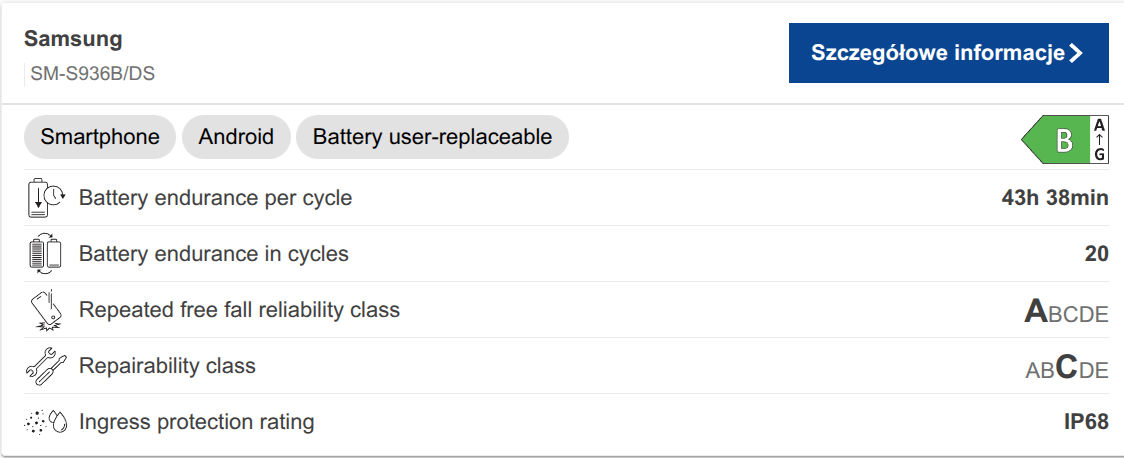1124x458 pixels.
Task: Click the SM-S936B/DS model identifier
Action: tap(92, 73)
